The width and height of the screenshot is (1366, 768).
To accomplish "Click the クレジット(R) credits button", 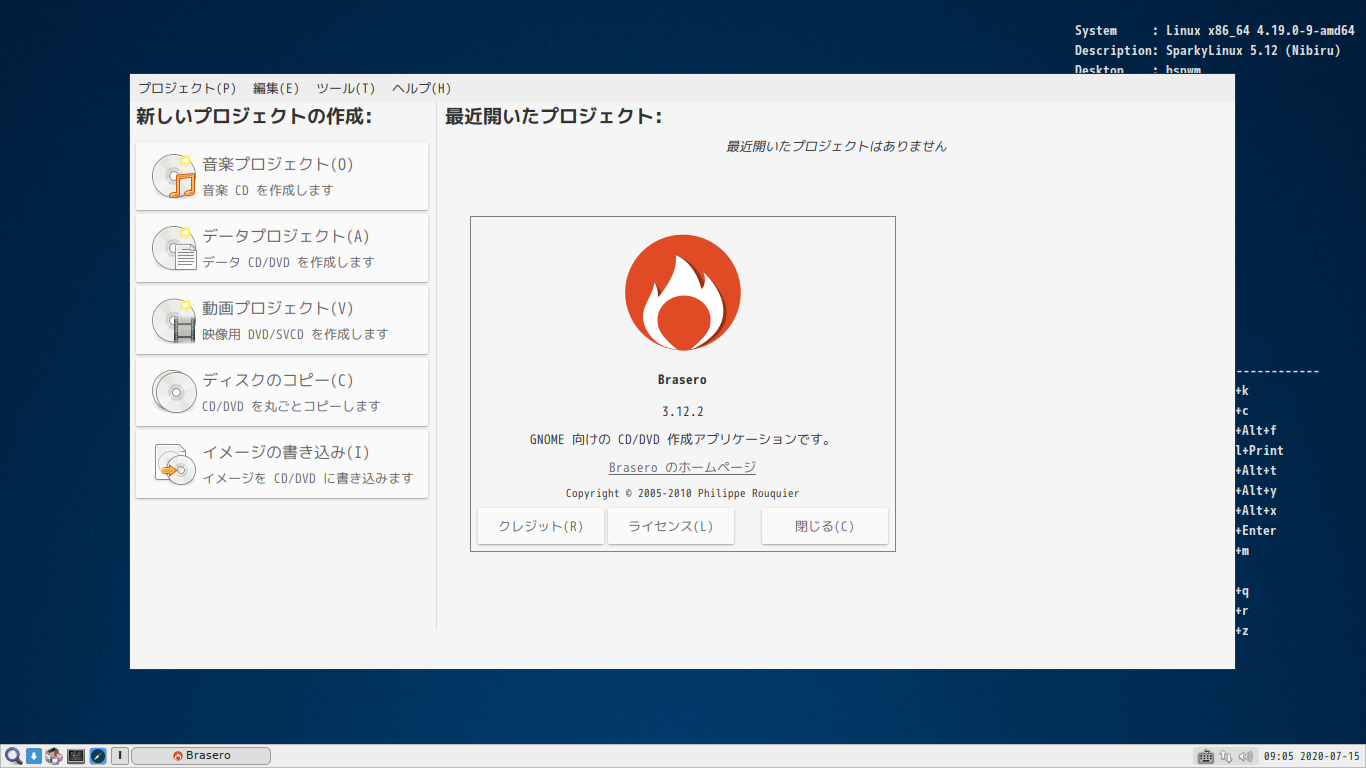I will coord(541,526).
